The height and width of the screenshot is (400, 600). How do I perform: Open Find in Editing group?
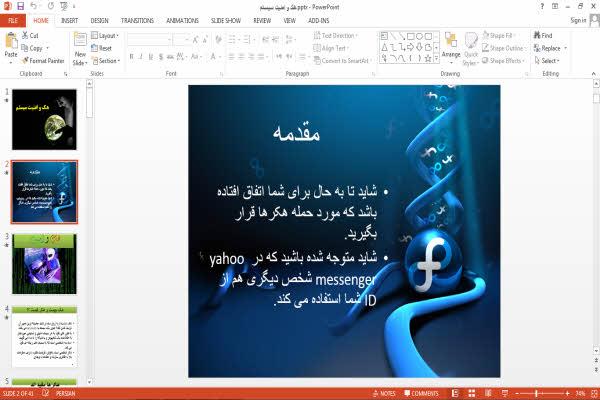click(543, 36)
